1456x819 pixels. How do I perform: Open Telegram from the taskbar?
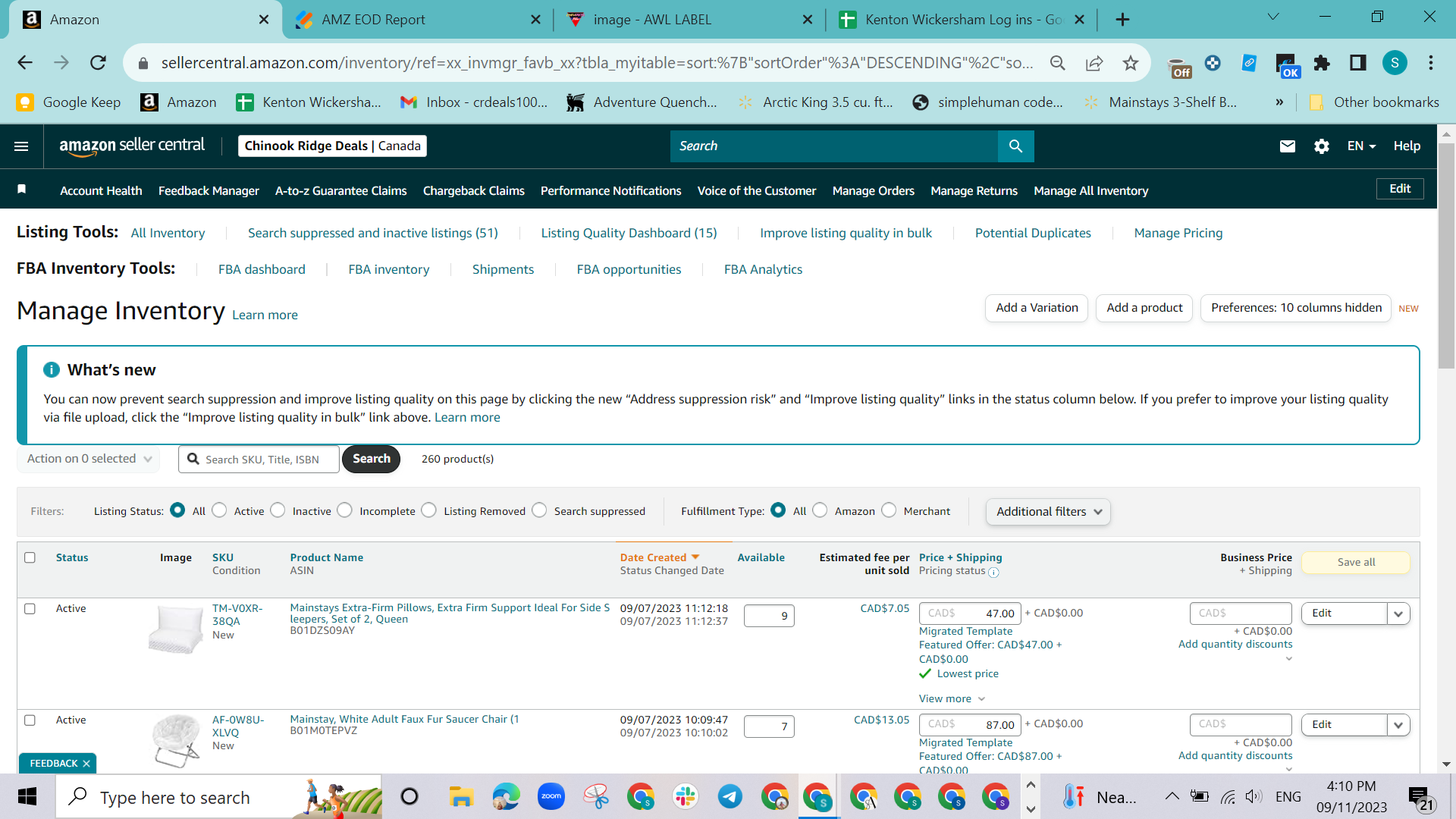pos(730,797)
